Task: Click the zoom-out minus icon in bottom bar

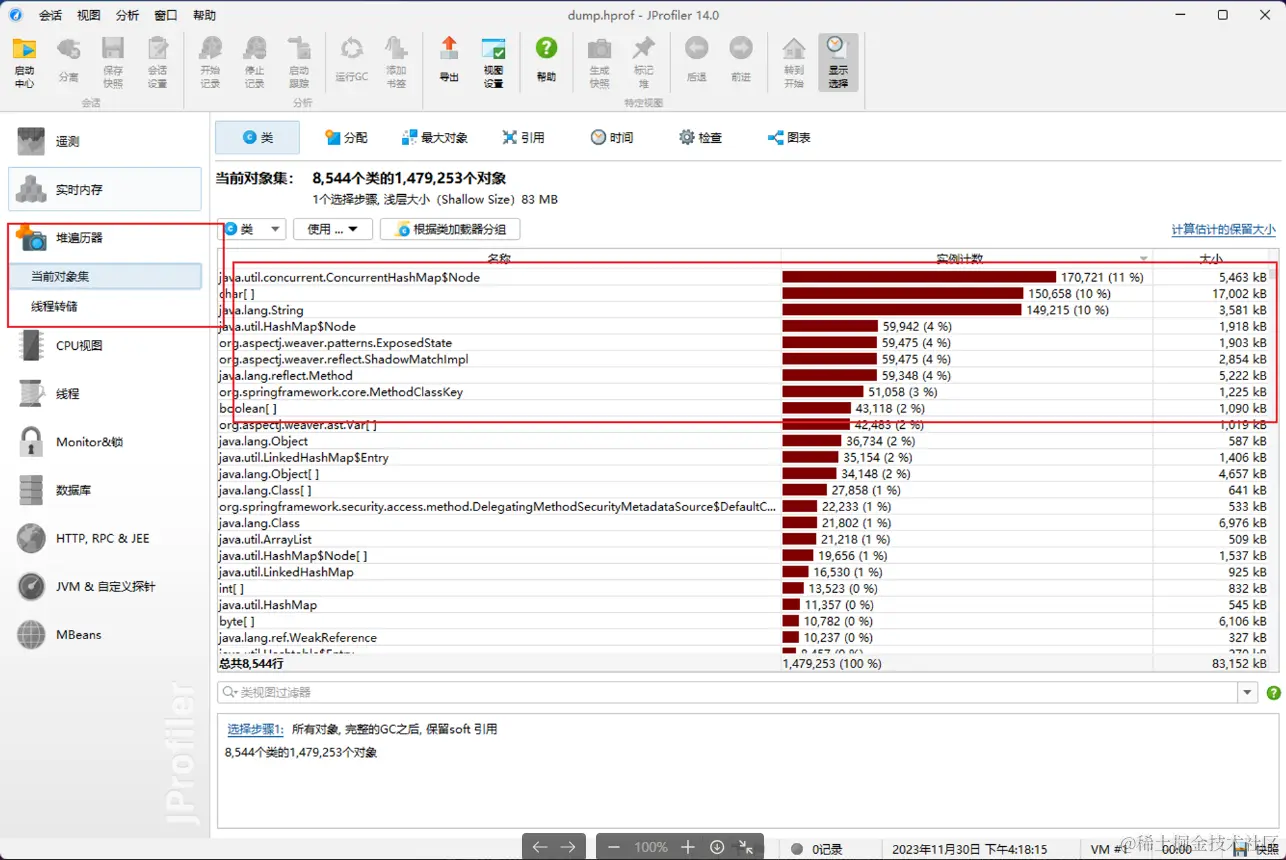Action: (614, 847)
